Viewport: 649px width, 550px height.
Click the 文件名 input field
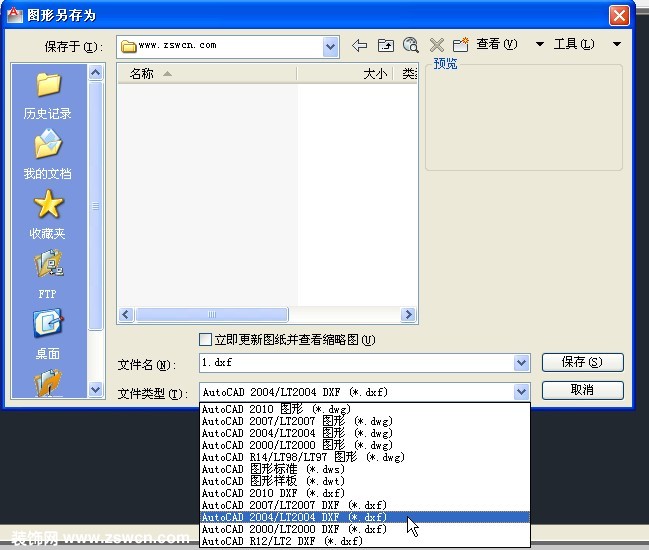[x=356, y=363]
